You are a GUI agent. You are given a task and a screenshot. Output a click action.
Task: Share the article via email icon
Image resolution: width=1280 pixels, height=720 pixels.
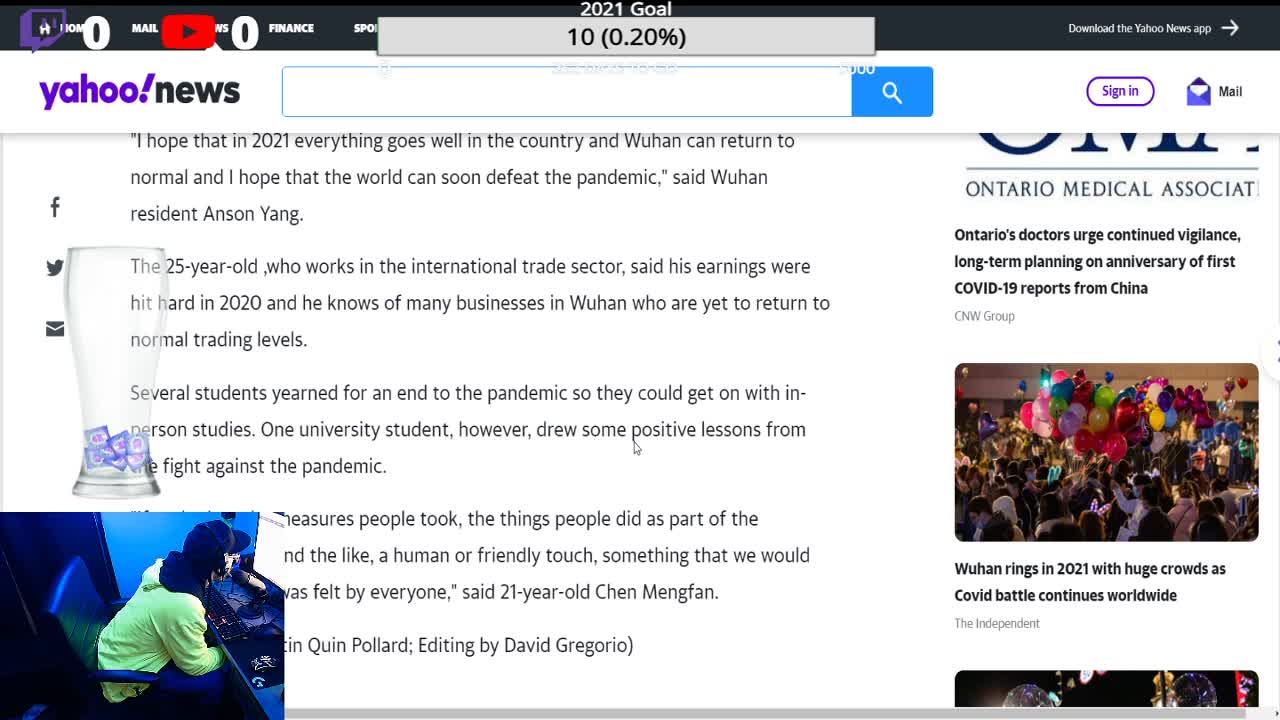(55, 329)
